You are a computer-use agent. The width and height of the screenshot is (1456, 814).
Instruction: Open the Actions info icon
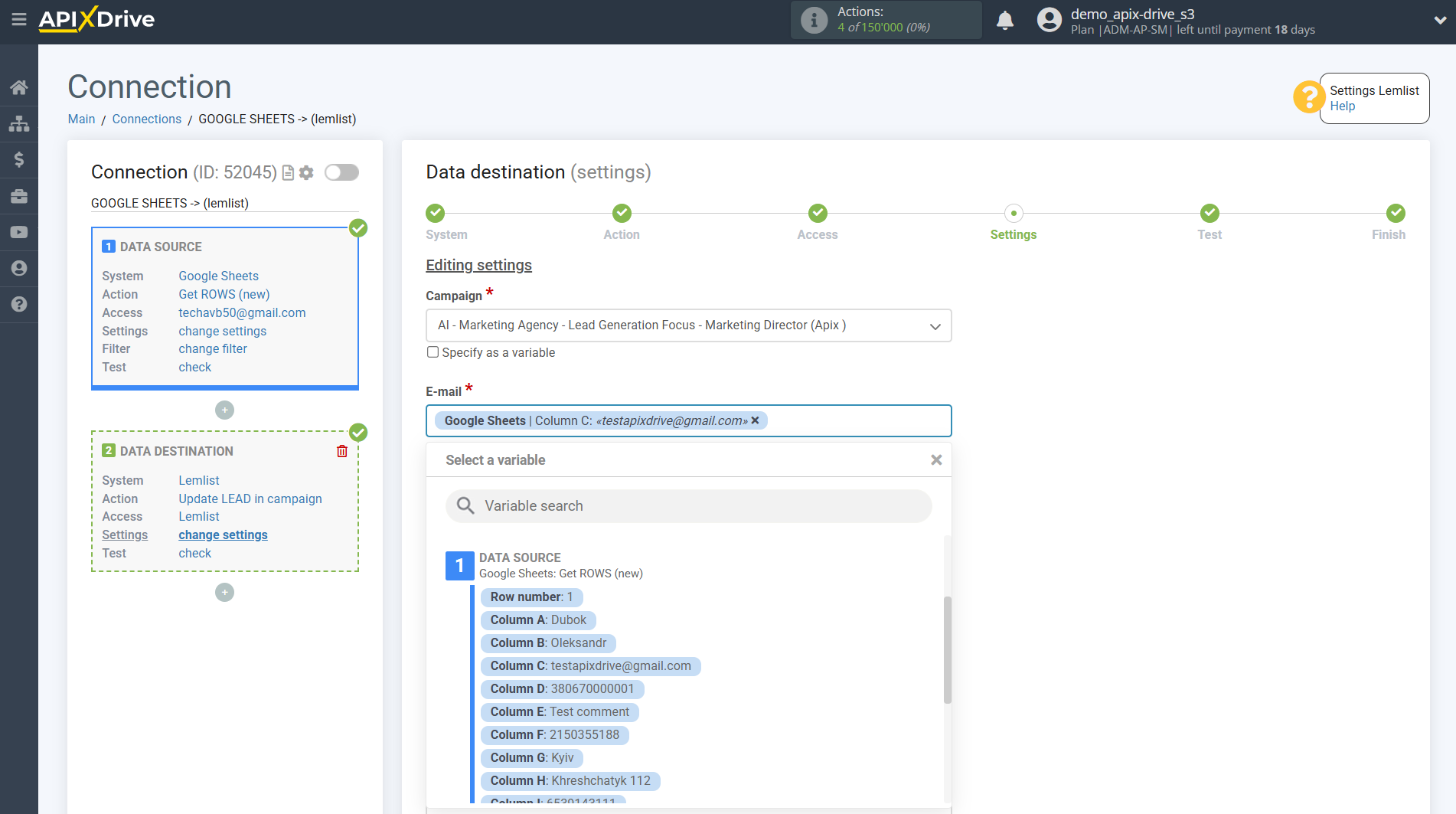pos(814,20)
